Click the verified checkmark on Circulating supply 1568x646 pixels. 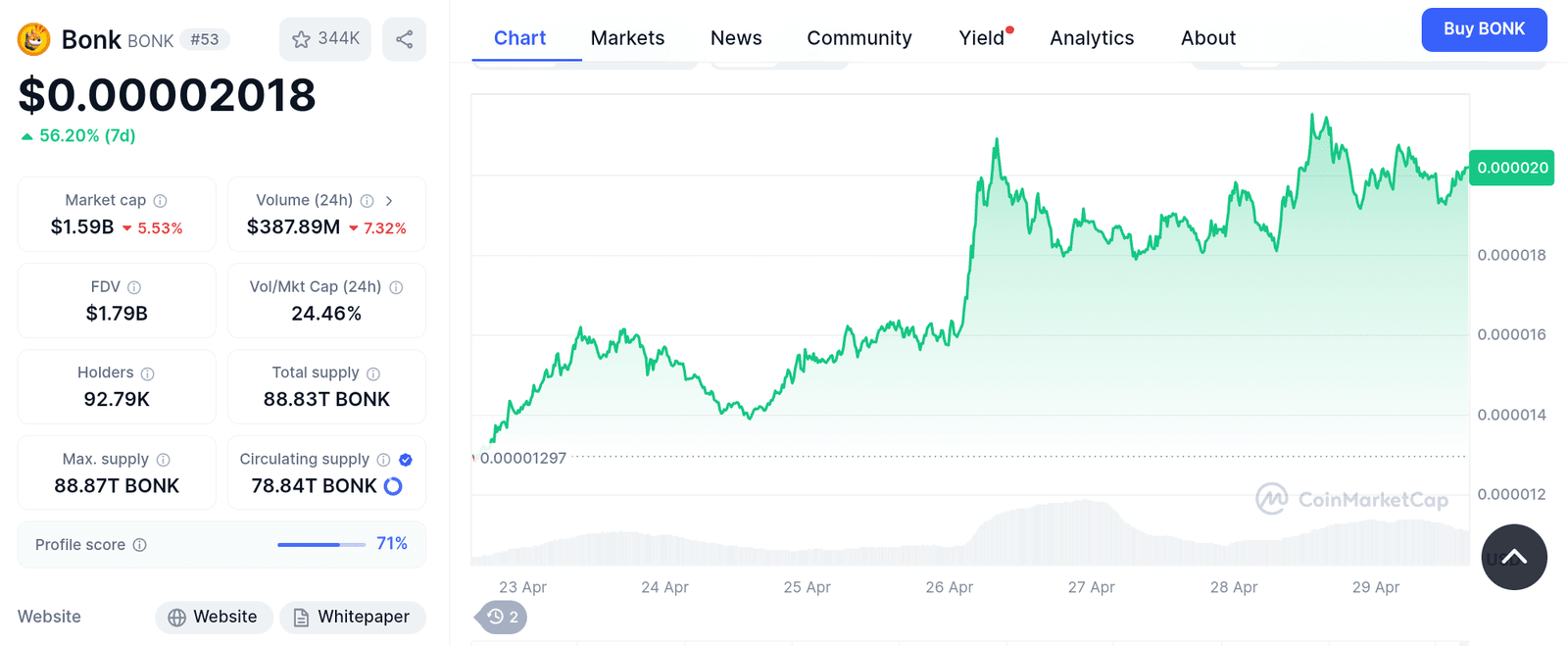tap(404, 458)
